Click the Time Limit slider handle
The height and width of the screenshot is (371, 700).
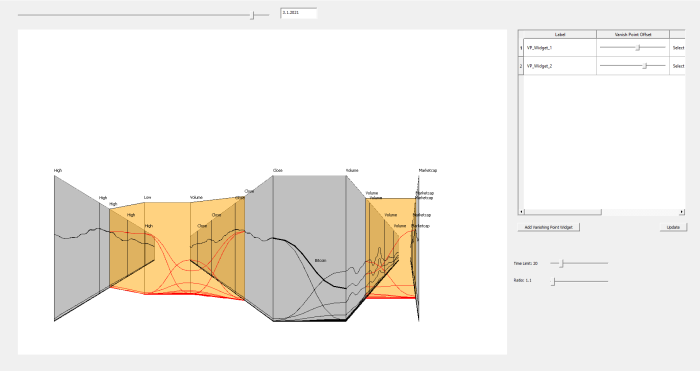click(x=562, y=263)
